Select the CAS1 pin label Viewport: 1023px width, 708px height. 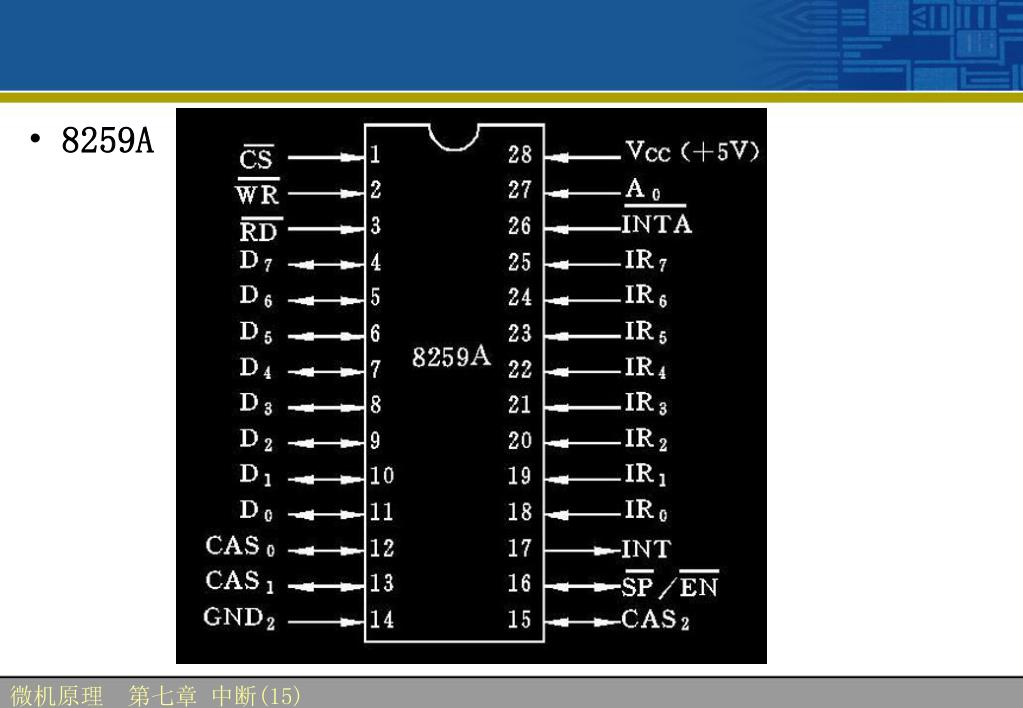(x=241, y=581)
